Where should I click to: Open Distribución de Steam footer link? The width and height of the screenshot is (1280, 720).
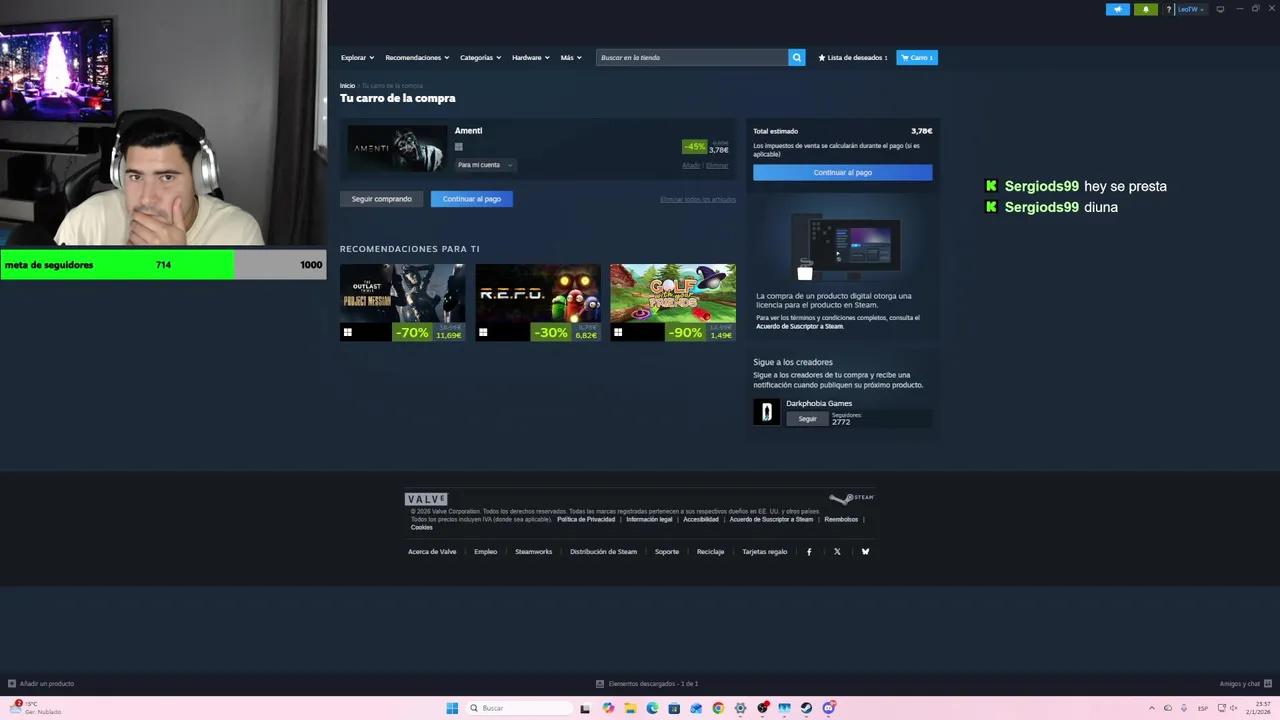pos(603,552)
